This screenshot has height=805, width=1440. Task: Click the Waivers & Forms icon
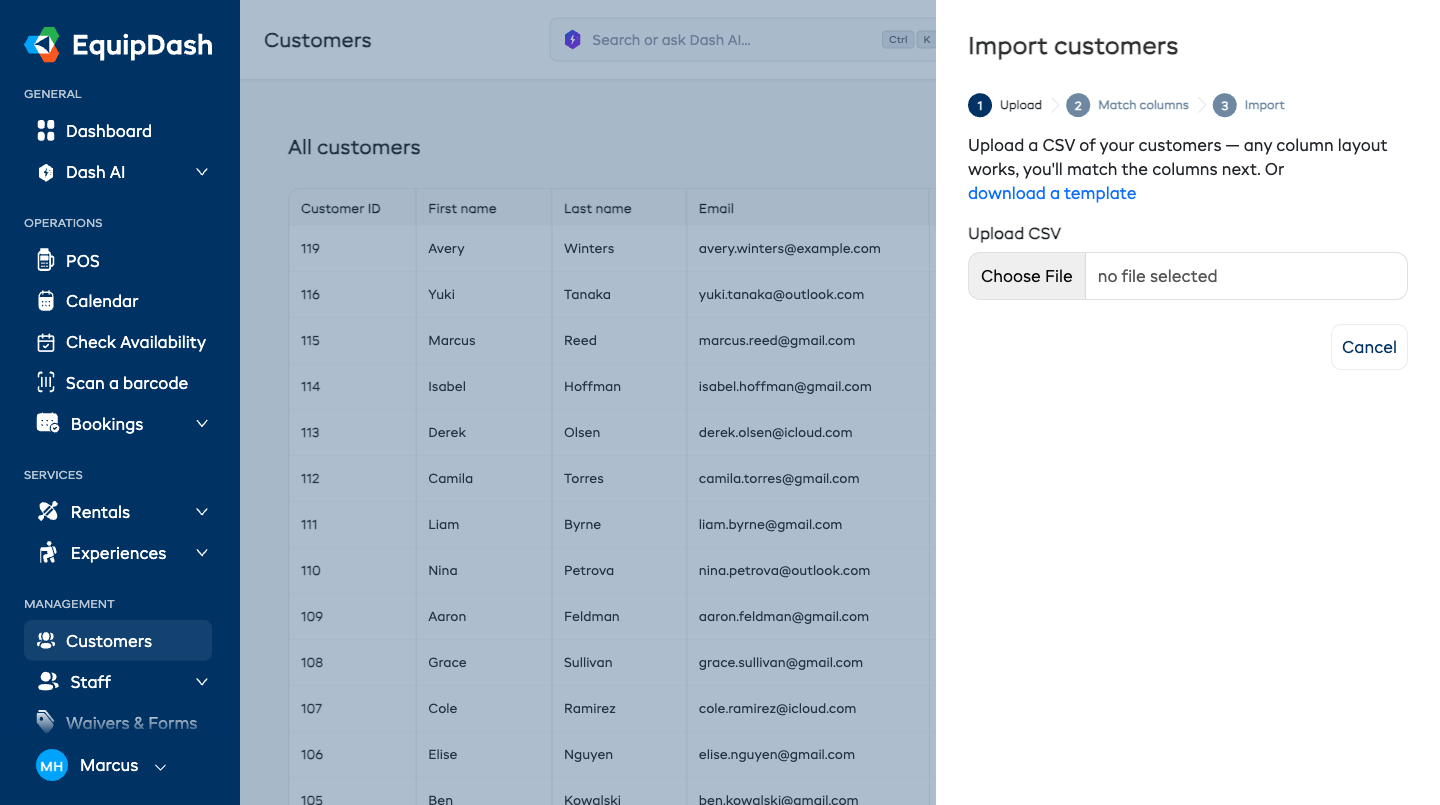(x=46, y=722)
